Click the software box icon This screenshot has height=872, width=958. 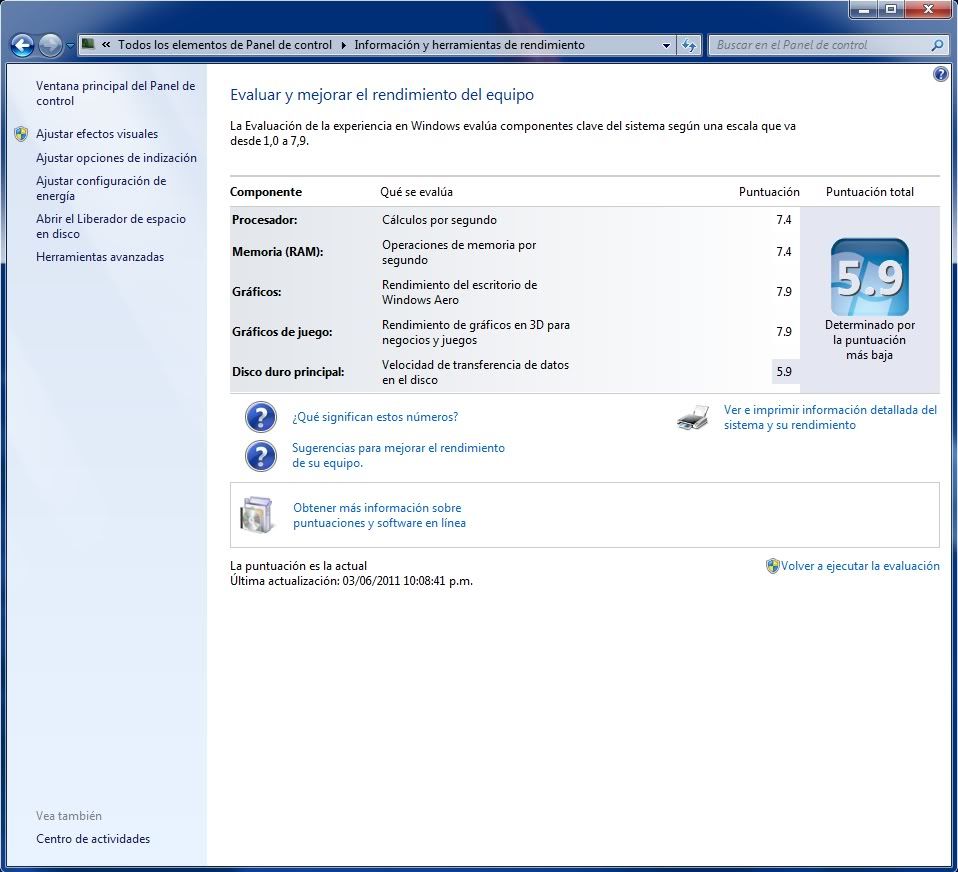tap(256, 515)
